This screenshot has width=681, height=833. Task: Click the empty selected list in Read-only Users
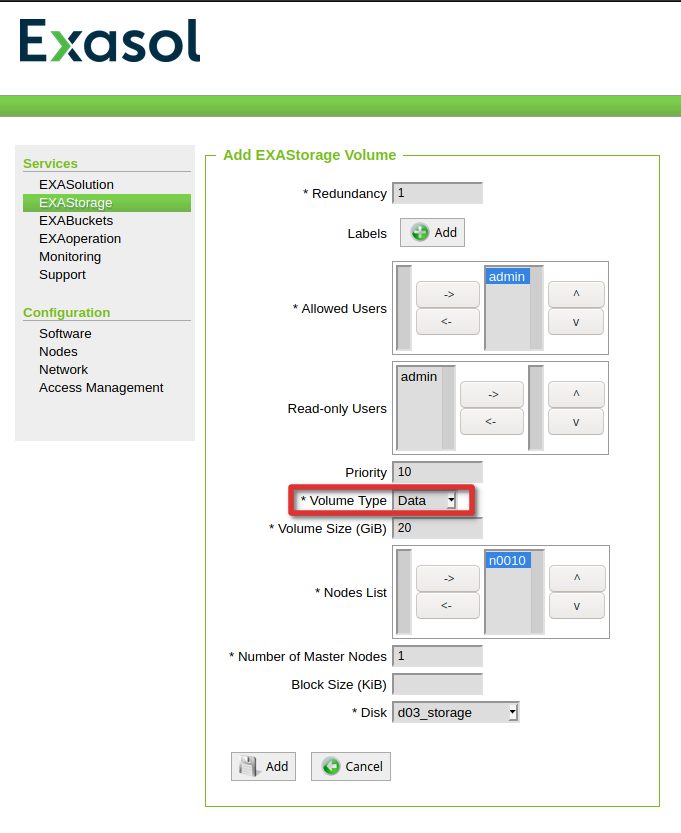tap(536, 408)
